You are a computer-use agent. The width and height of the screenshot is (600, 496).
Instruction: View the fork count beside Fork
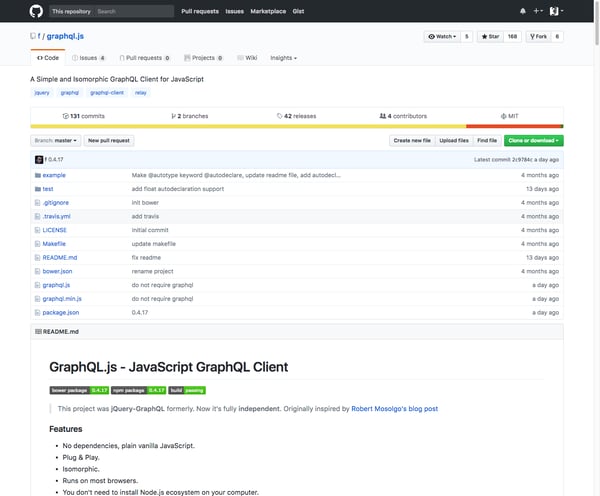[x=557, y=36]
